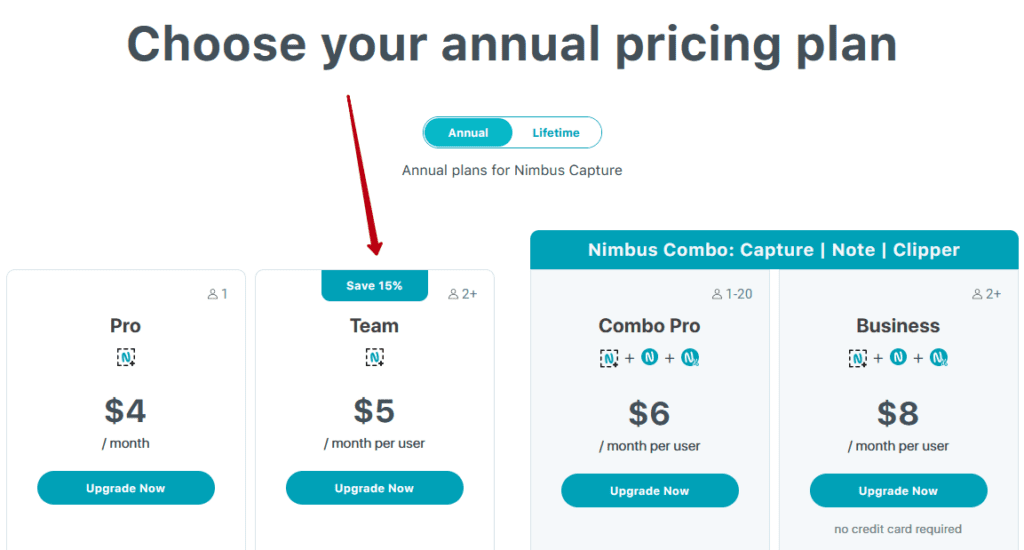This screenshot has height=550, width=1024.
Task: Upgrade to the Combo Pro plan
Action: (650, 491)
